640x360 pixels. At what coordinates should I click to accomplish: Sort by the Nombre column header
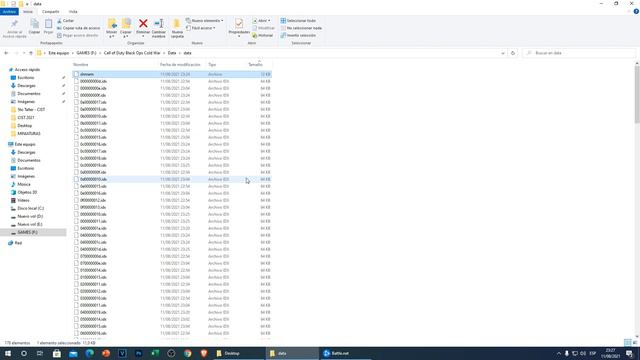116,64
